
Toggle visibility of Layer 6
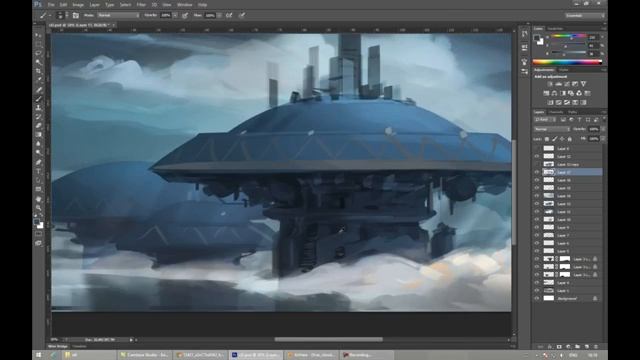[537, 243]
